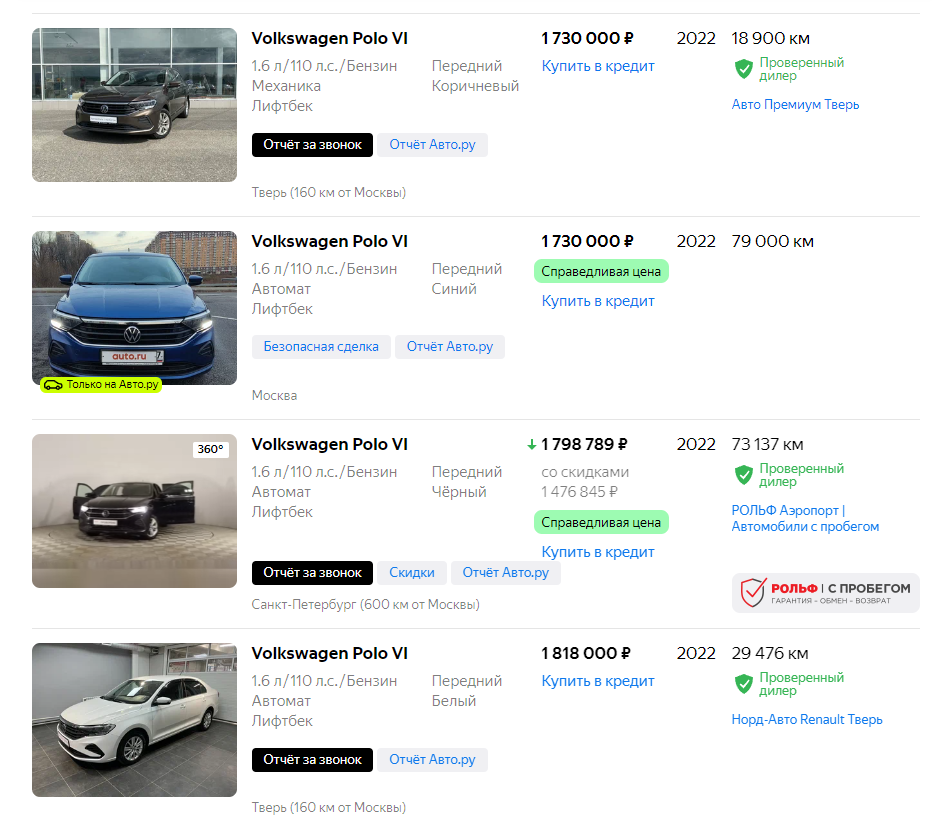Screen dimensions: 932x816
Task: Open the white Polo photo thumbnail
Action: point(134,720)
